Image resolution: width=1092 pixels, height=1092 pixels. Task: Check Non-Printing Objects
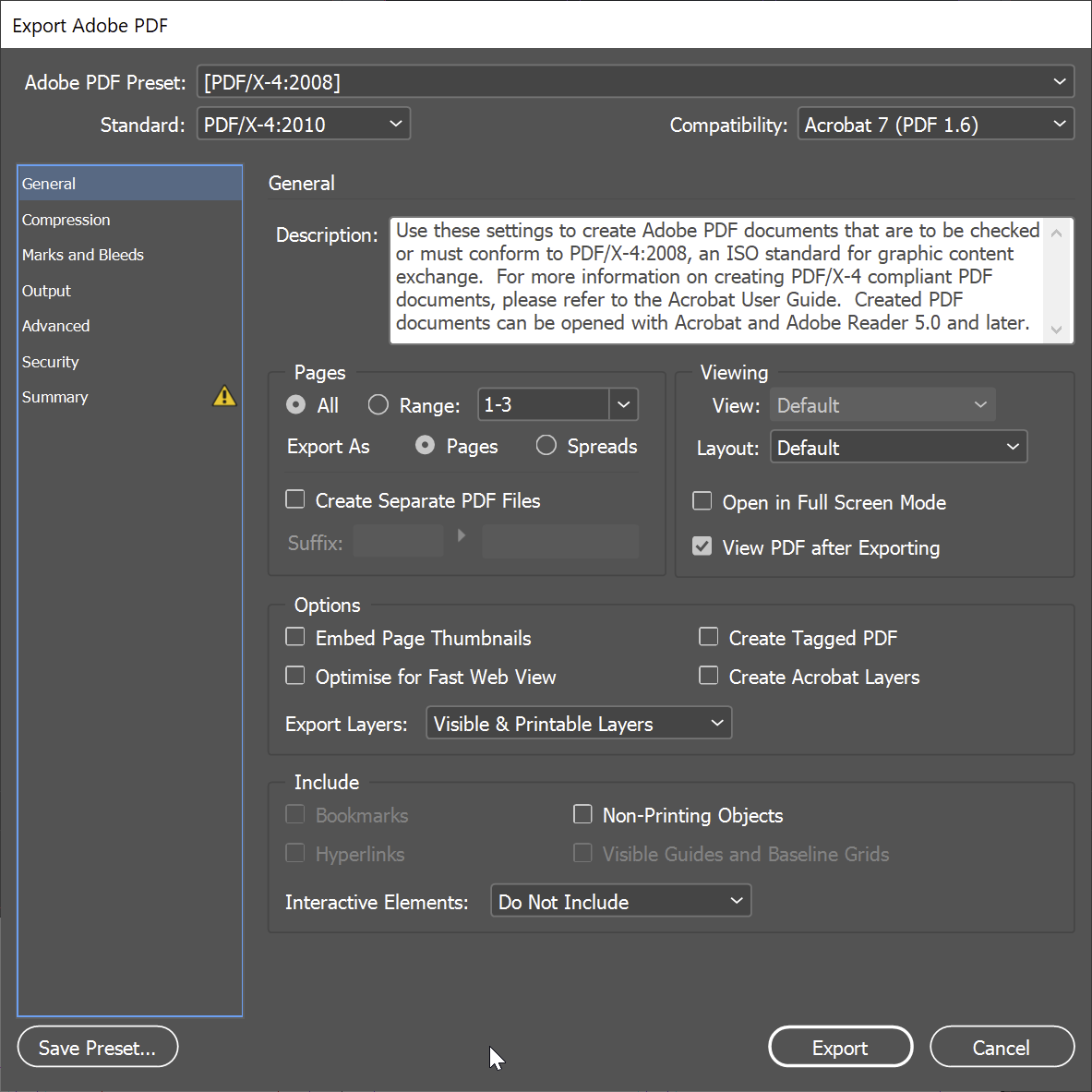[x=582, y=813]
